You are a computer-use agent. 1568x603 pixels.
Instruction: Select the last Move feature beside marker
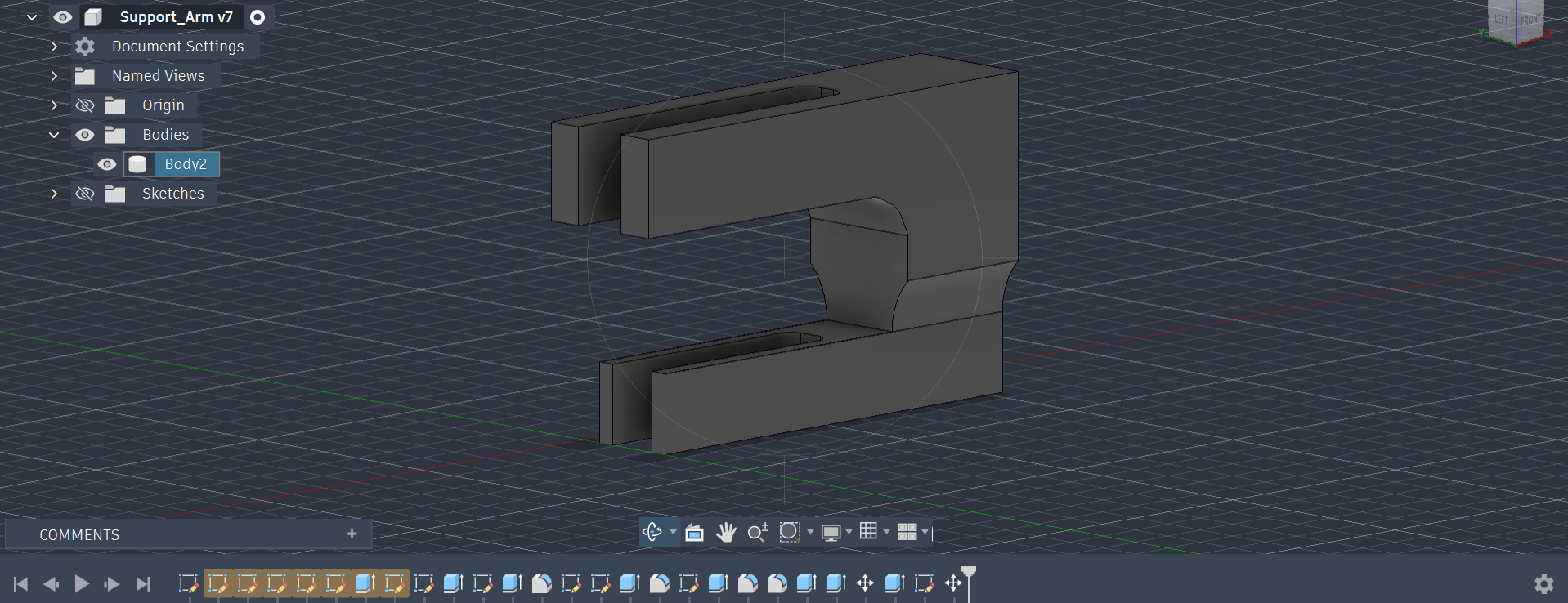(953, 583)
